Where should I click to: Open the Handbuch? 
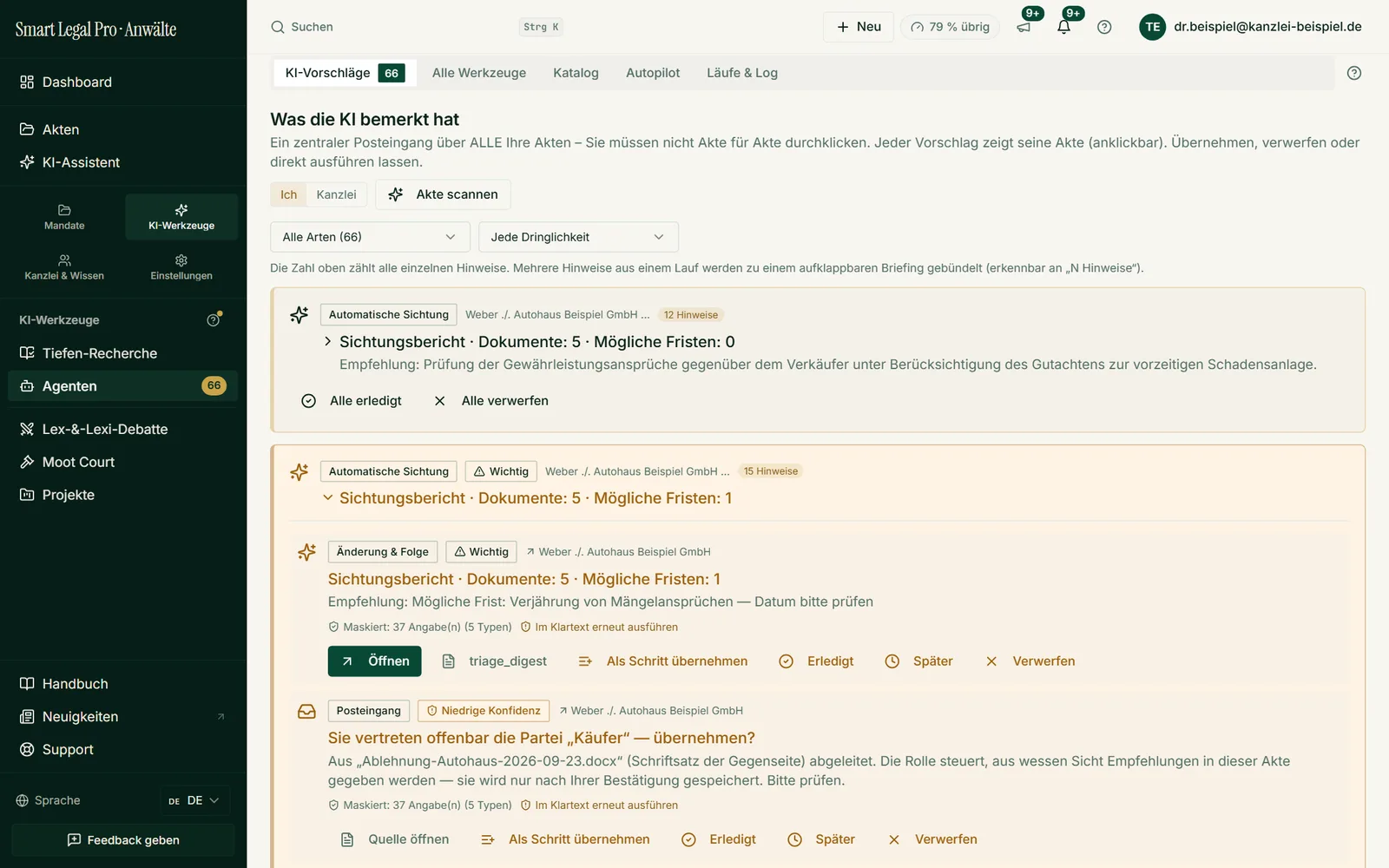click(x=123, y=684)
